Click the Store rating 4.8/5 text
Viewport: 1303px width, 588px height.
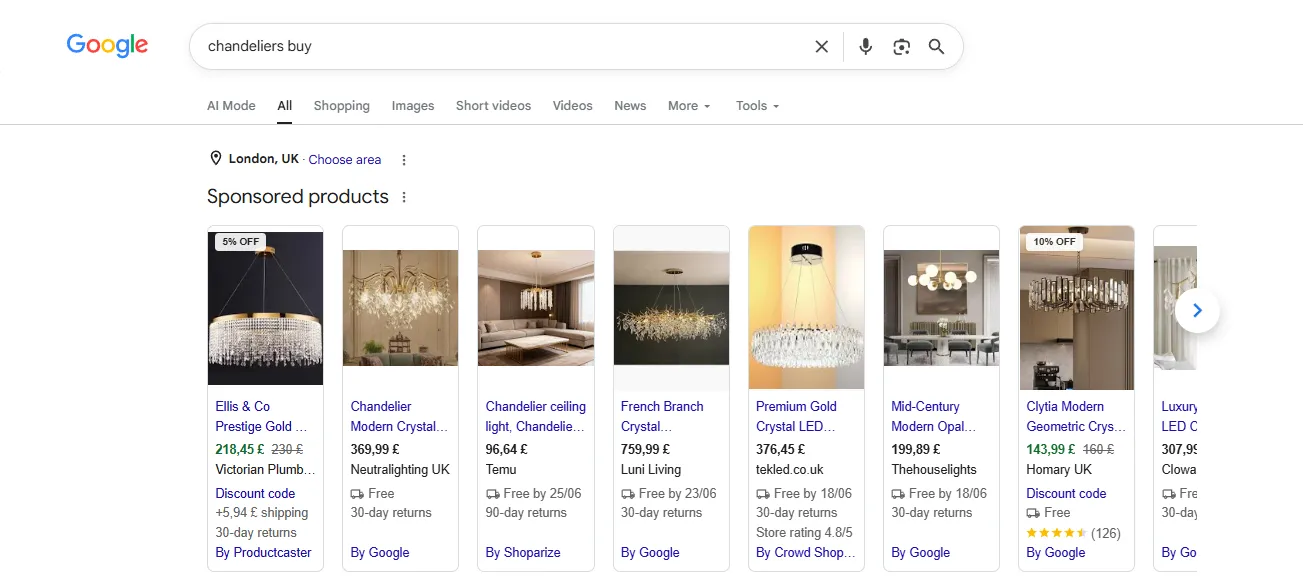coord(804,532)
